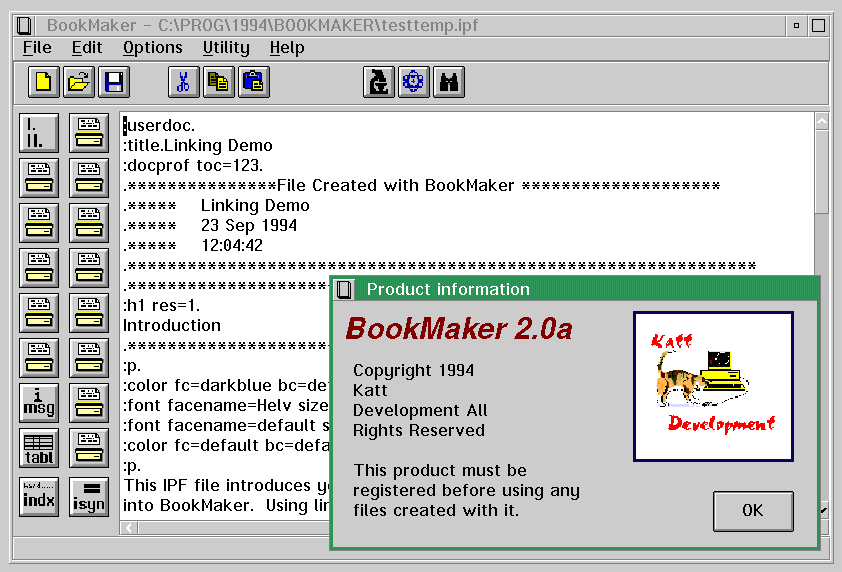This screenshot has width=842, height=572.
Task: Open the Utility menu
Action: 226,47
